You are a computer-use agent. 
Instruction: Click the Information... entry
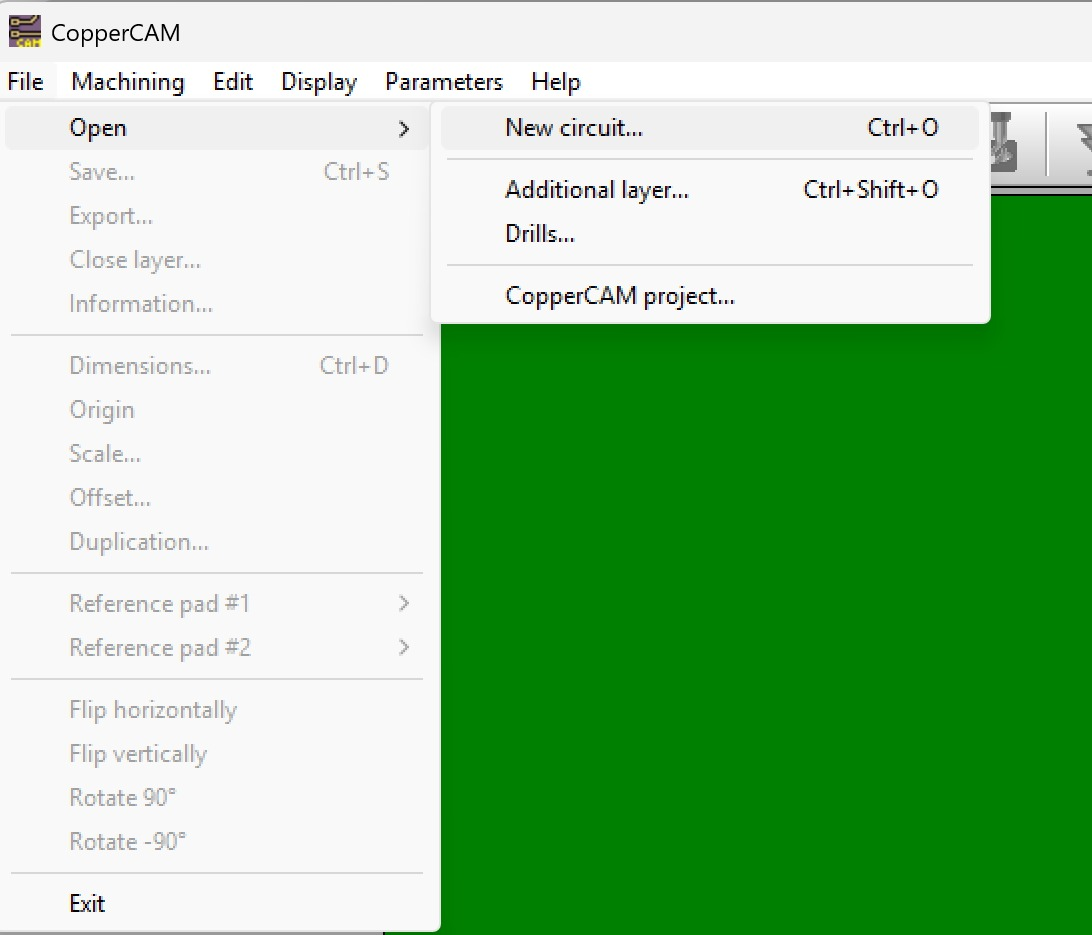(x=217, y=304)
